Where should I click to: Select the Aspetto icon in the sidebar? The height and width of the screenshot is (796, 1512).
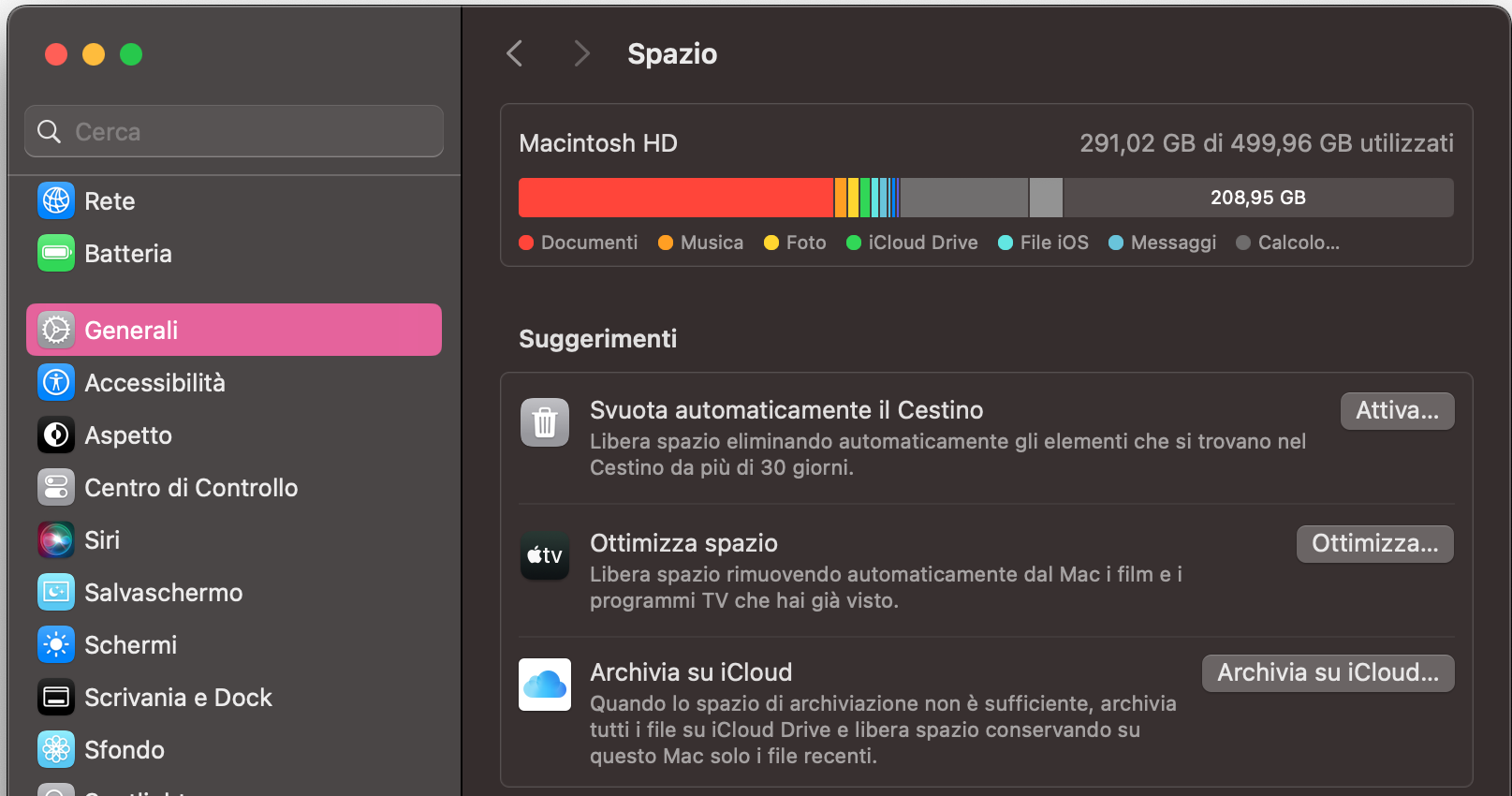pyautogui.click(x=55, y=435)
